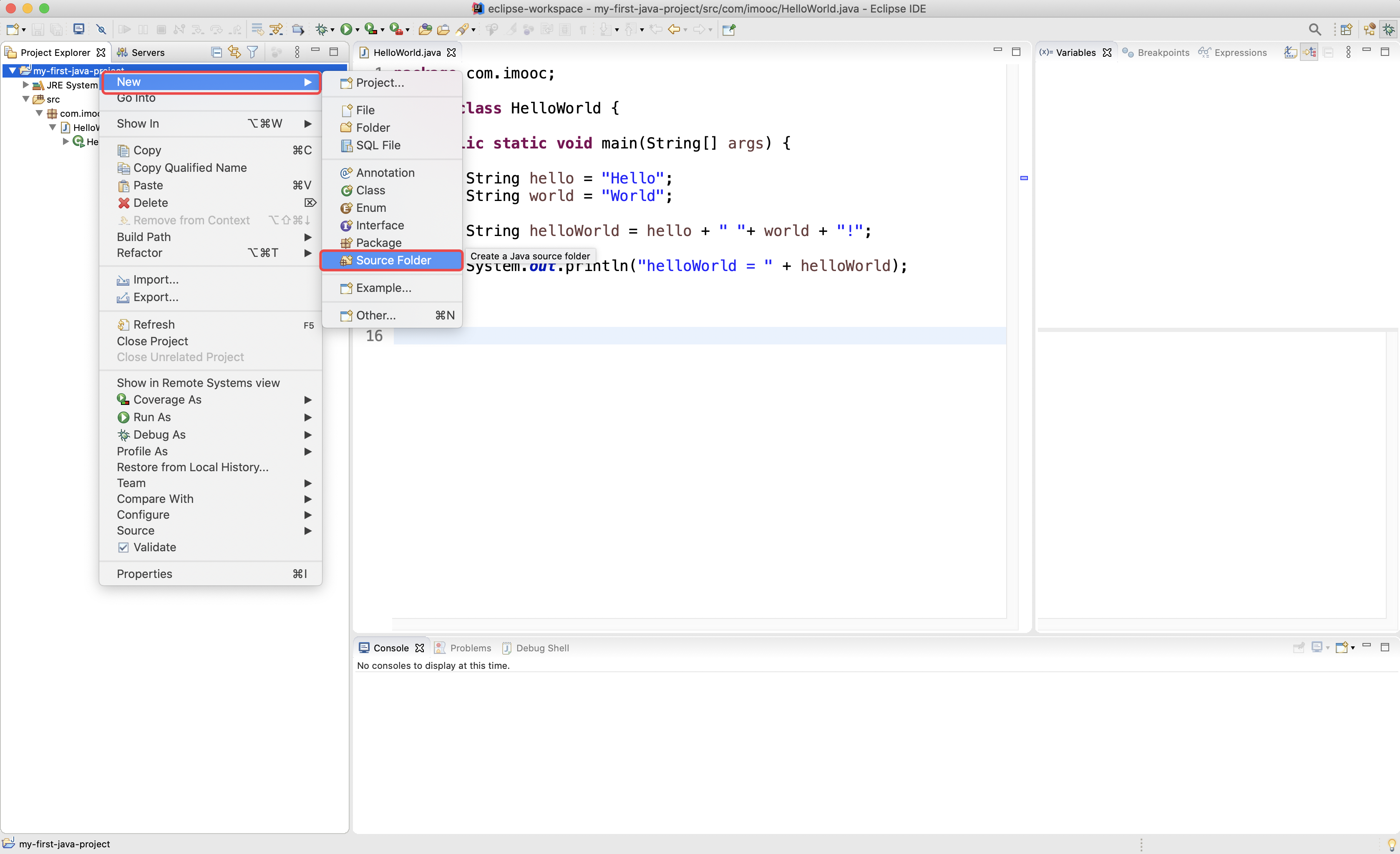Click the Open Task folder icon
This screenshot has height=854, width=1400.
pyautogui.click(x=443, y=30)
